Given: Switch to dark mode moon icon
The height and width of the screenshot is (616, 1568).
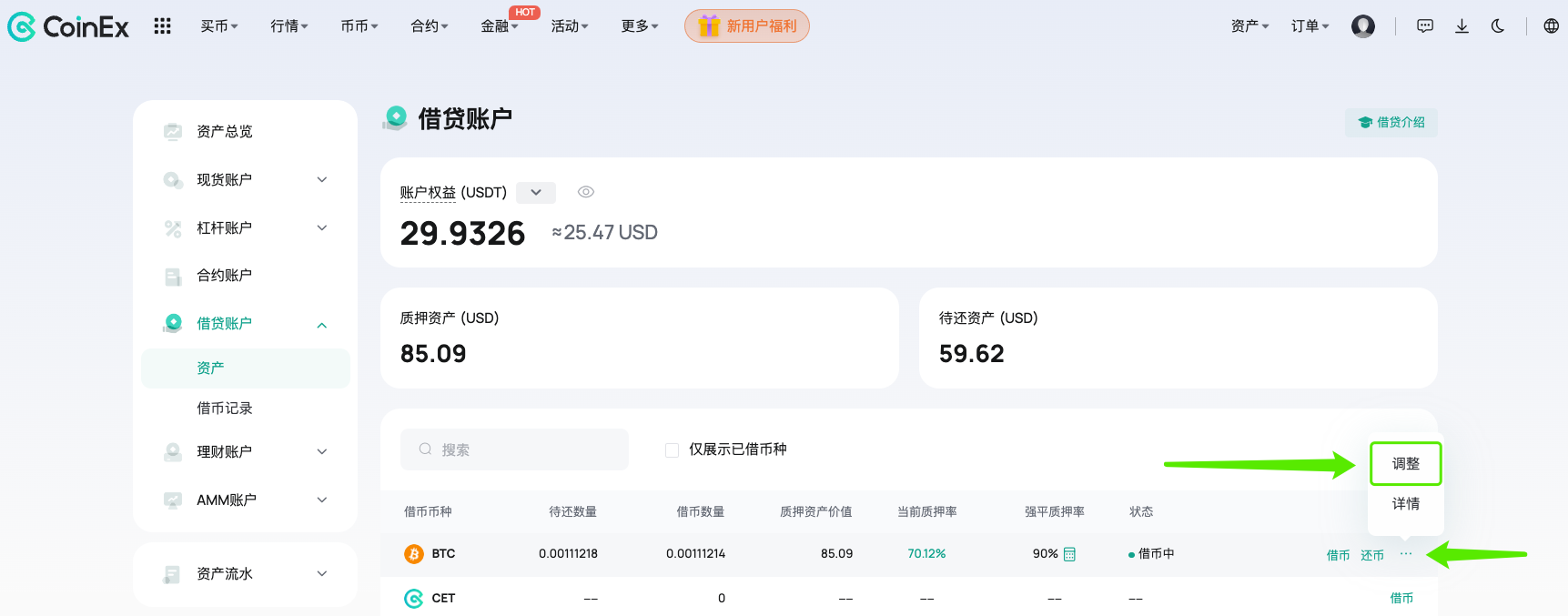Looking at the screenshot, I should [1498, 26].
